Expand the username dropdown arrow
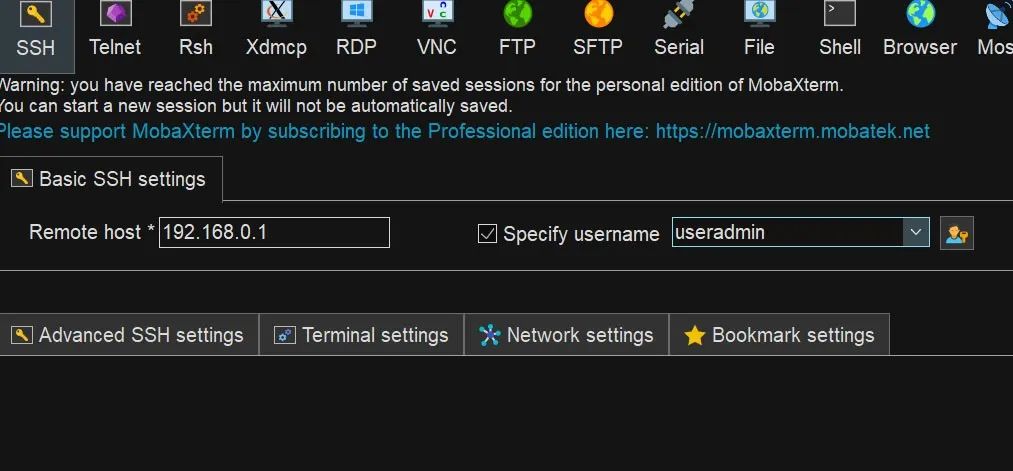 click(x=915, y=232)
